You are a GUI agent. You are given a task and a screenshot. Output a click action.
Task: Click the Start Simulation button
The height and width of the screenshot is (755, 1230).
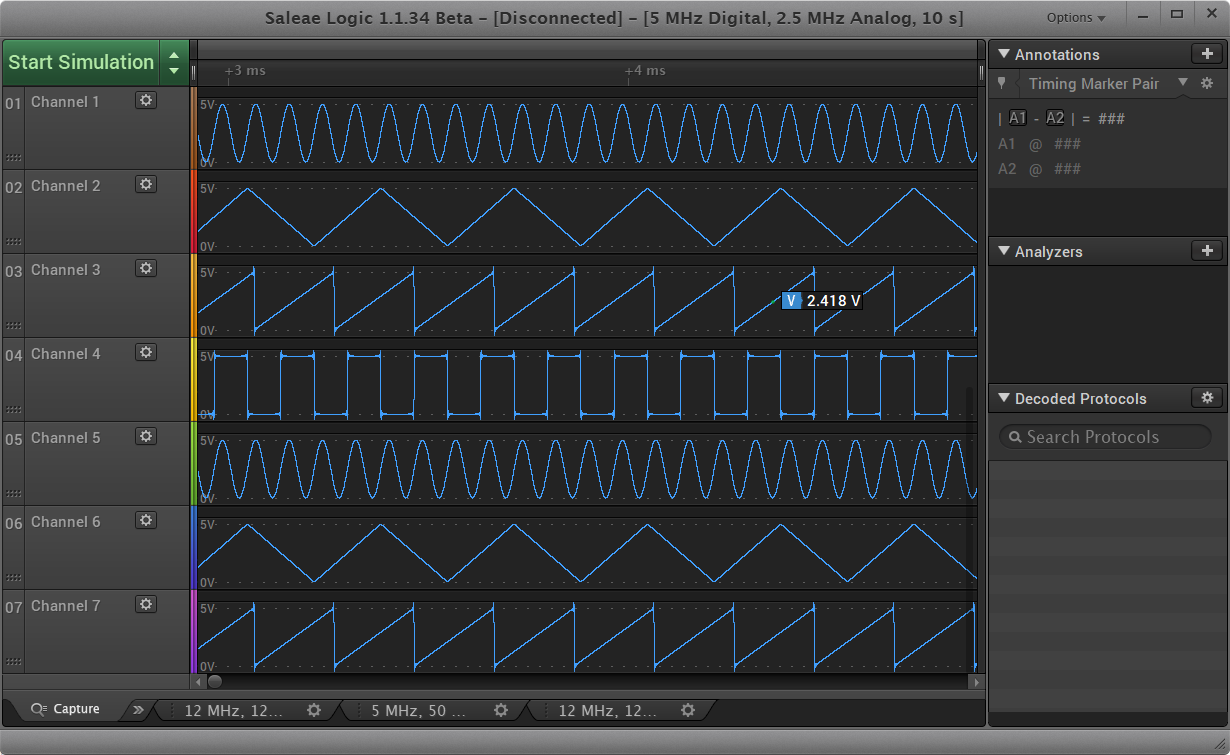pyautogui.click(x=81, y=62)
